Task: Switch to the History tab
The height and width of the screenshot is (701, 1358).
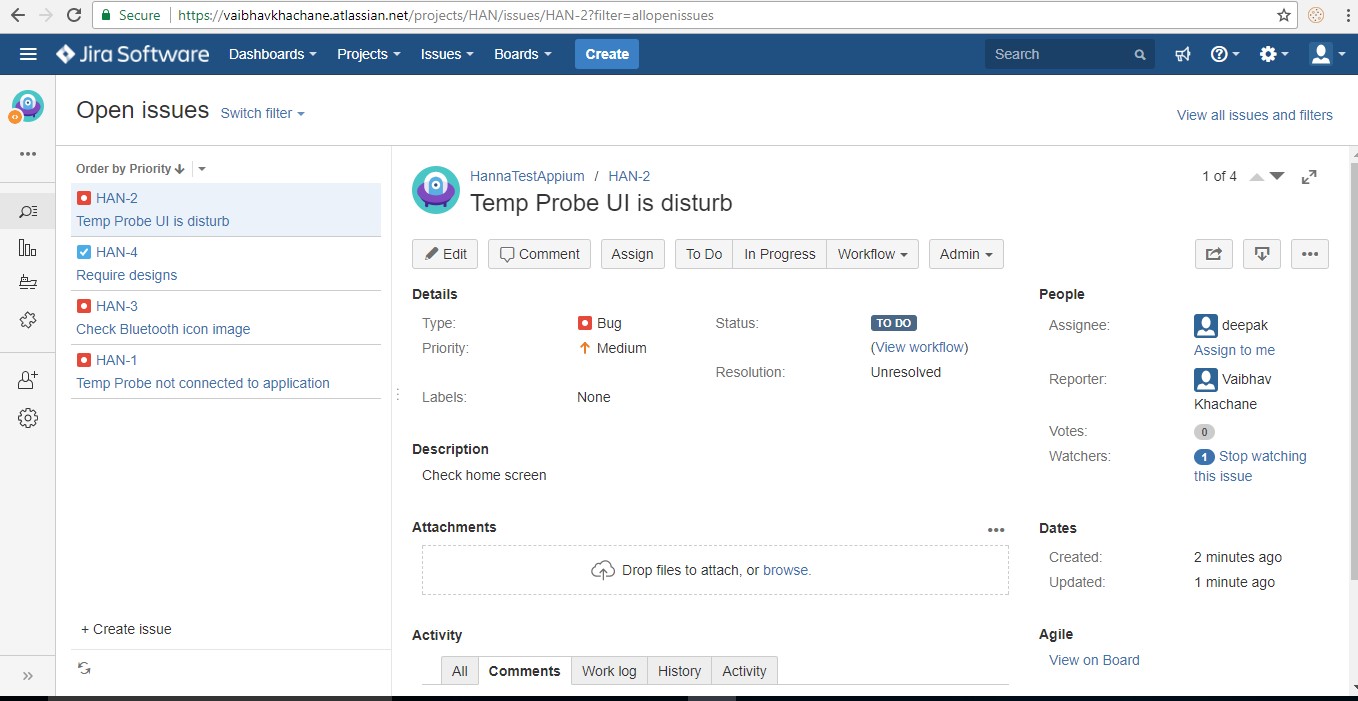Action: click(x=679, y=670)
